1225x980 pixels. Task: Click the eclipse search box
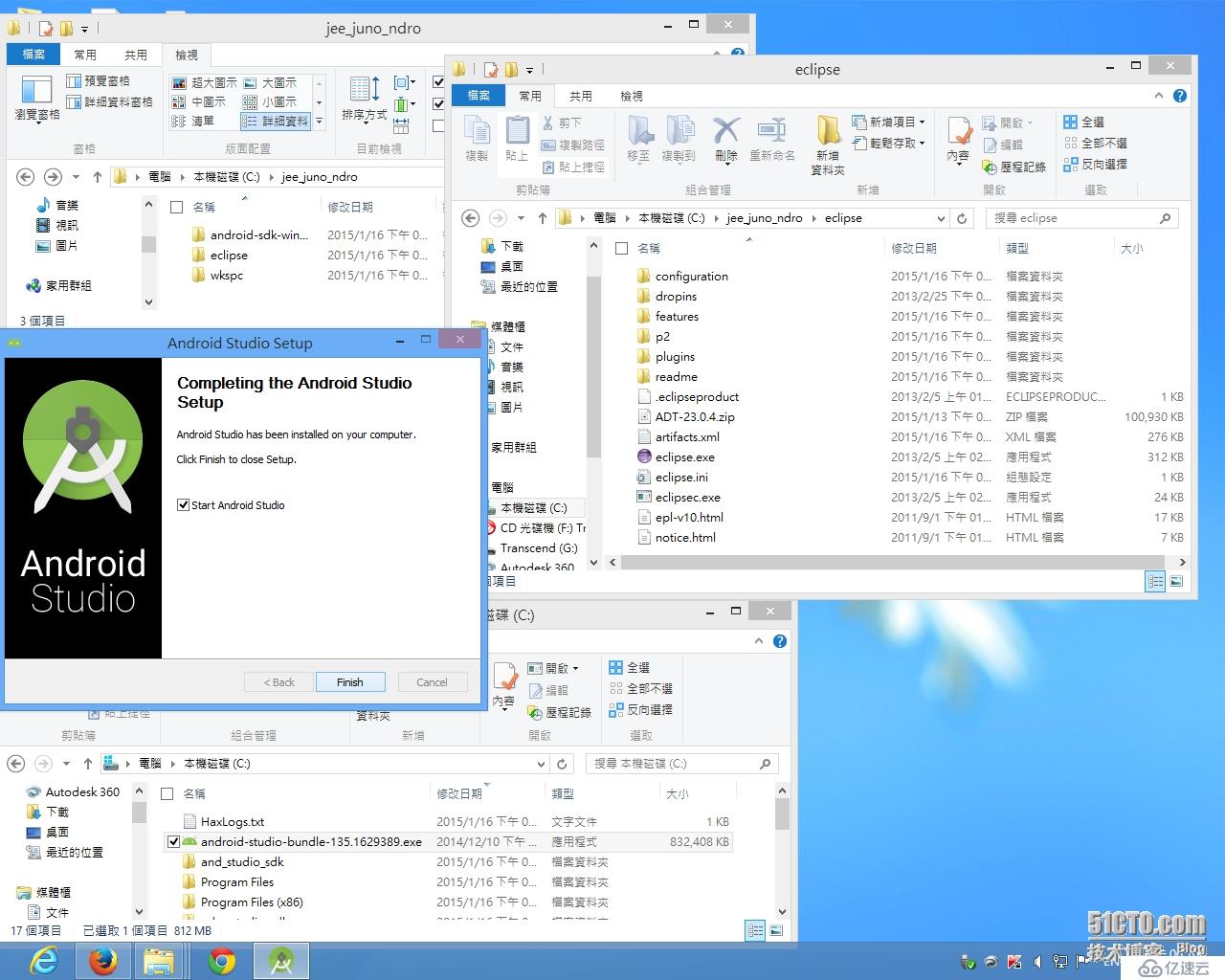1082,218
